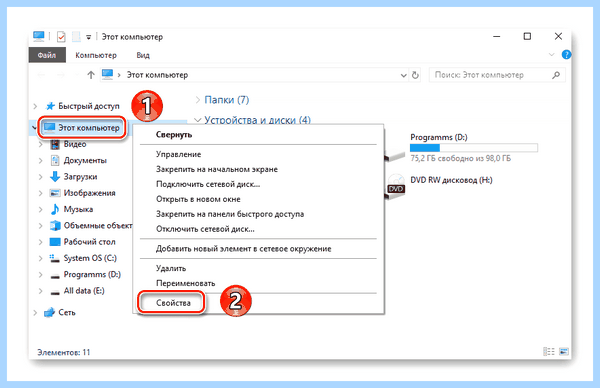Choose Подключить сетевой диск...

coord(258,184)
